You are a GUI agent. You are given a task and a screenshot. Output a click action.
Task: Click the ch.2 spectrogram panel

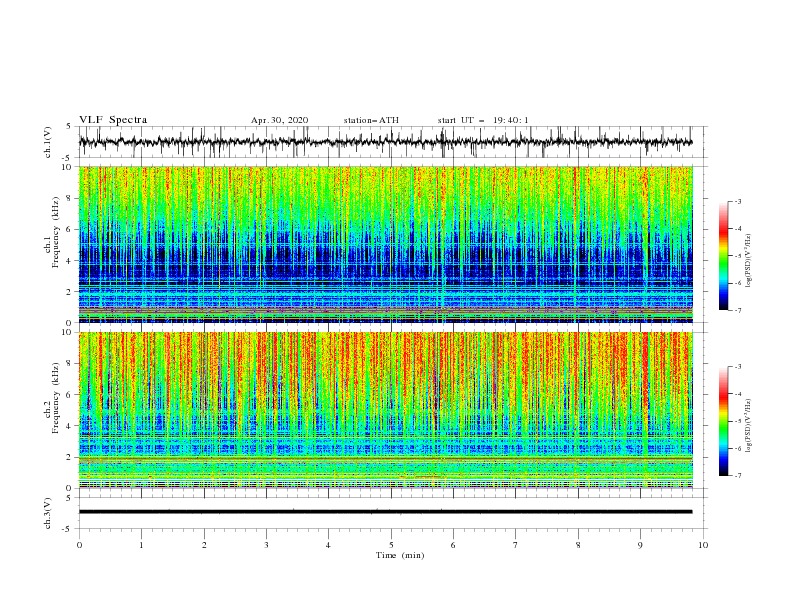point(385,410)
